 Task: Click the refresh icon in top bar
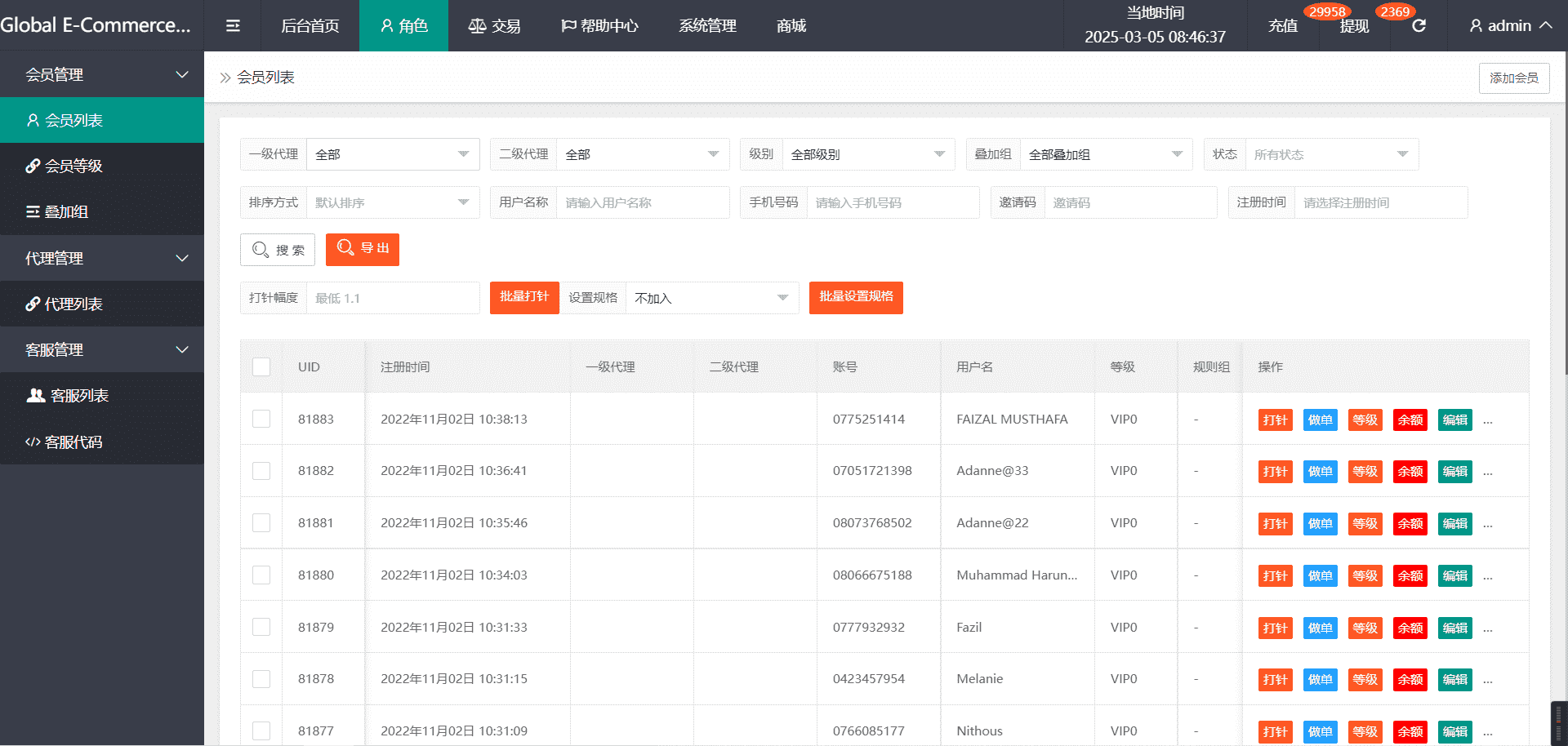click(1419, 26)
